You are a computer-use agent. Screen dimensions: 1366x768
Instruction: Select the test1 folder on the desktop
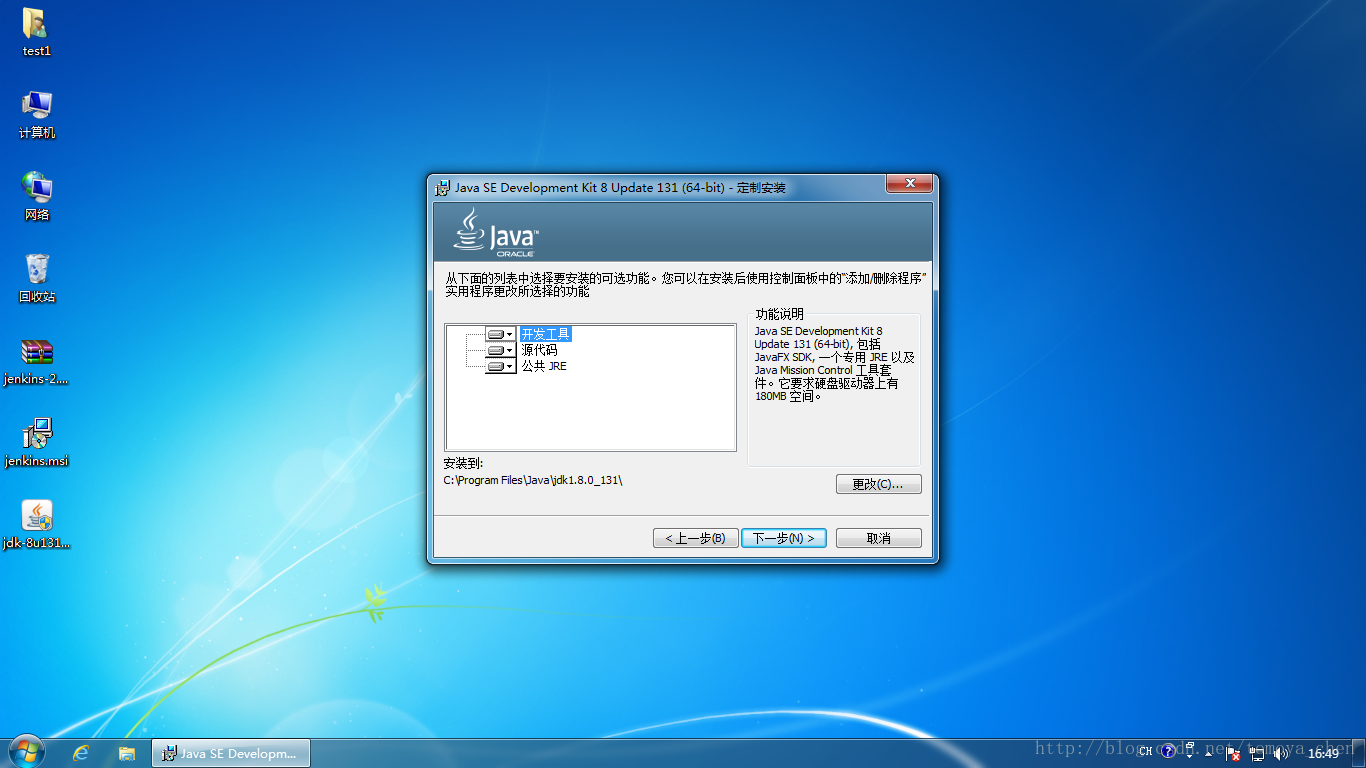37,32
